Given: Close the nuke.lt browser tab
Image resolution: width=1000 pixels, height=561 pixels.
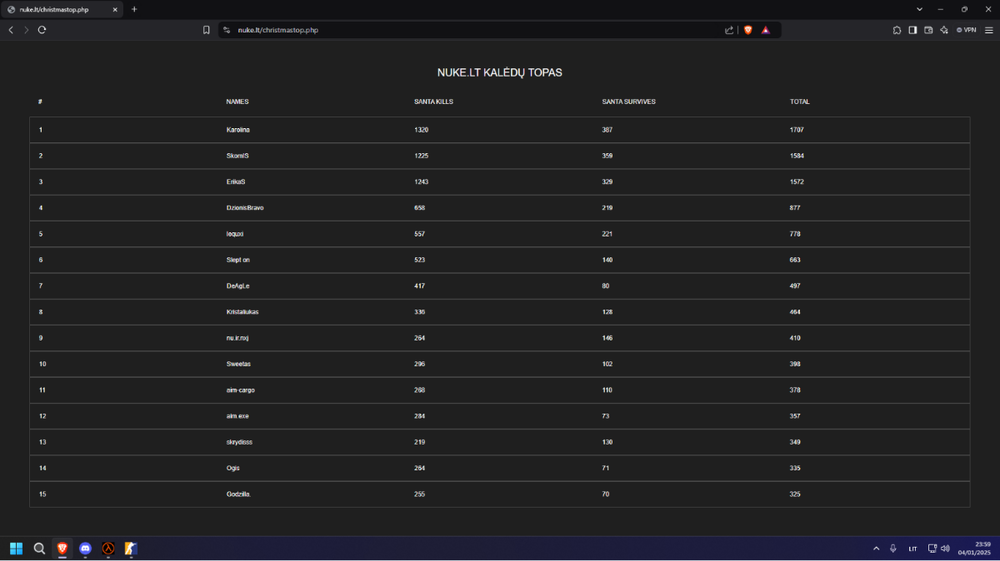Looking at the screenshot, I should 115,9.
